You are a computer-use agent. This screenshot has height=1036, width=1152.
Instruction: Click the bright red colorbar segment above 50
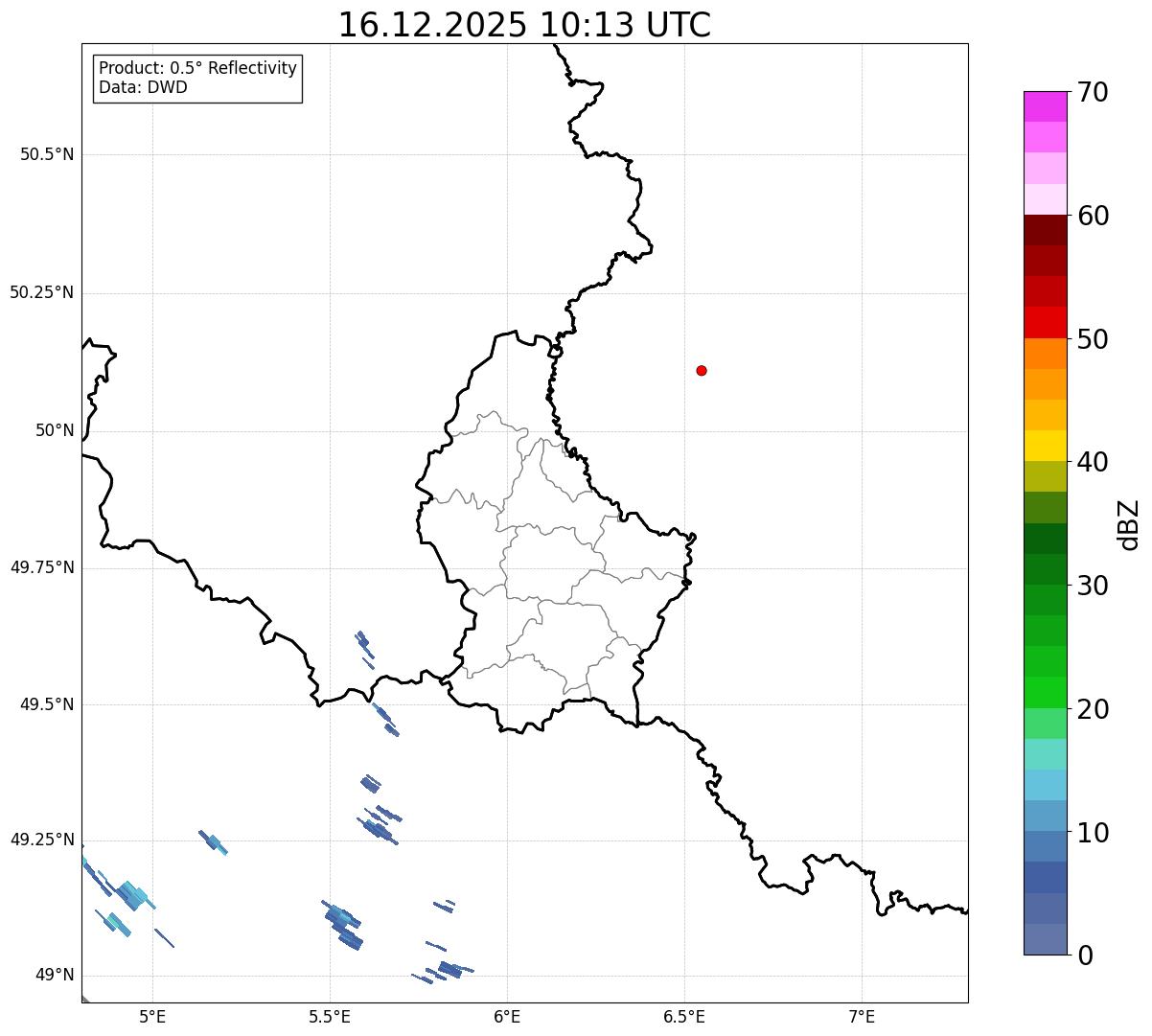point(1045,323)
